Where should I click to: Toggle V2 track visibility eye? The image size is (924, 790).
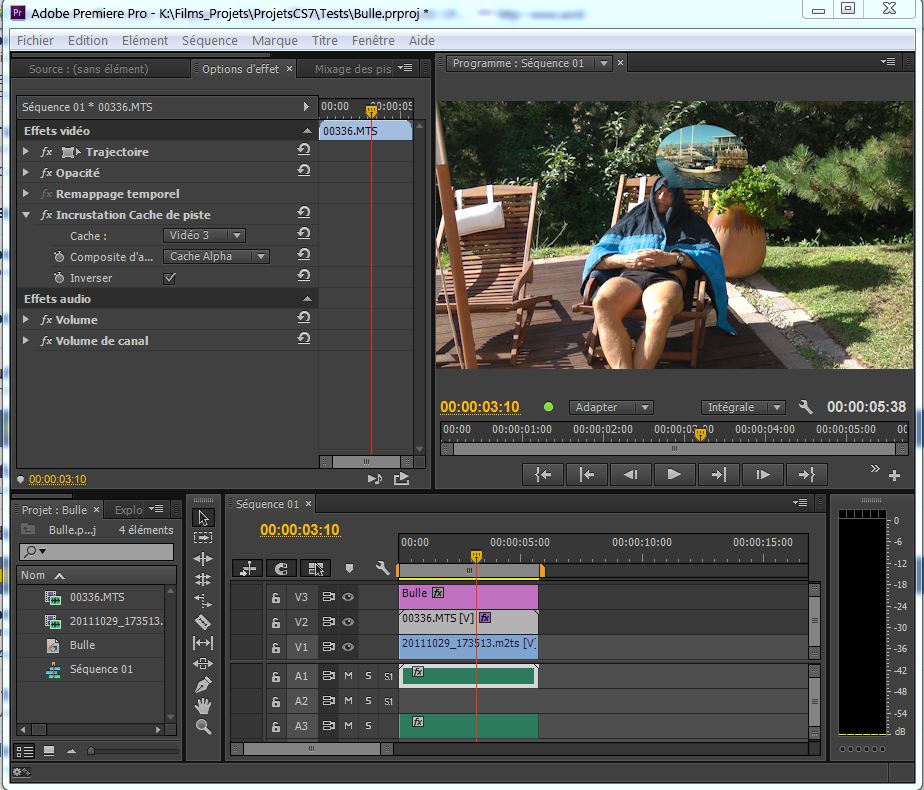point(348,622)
